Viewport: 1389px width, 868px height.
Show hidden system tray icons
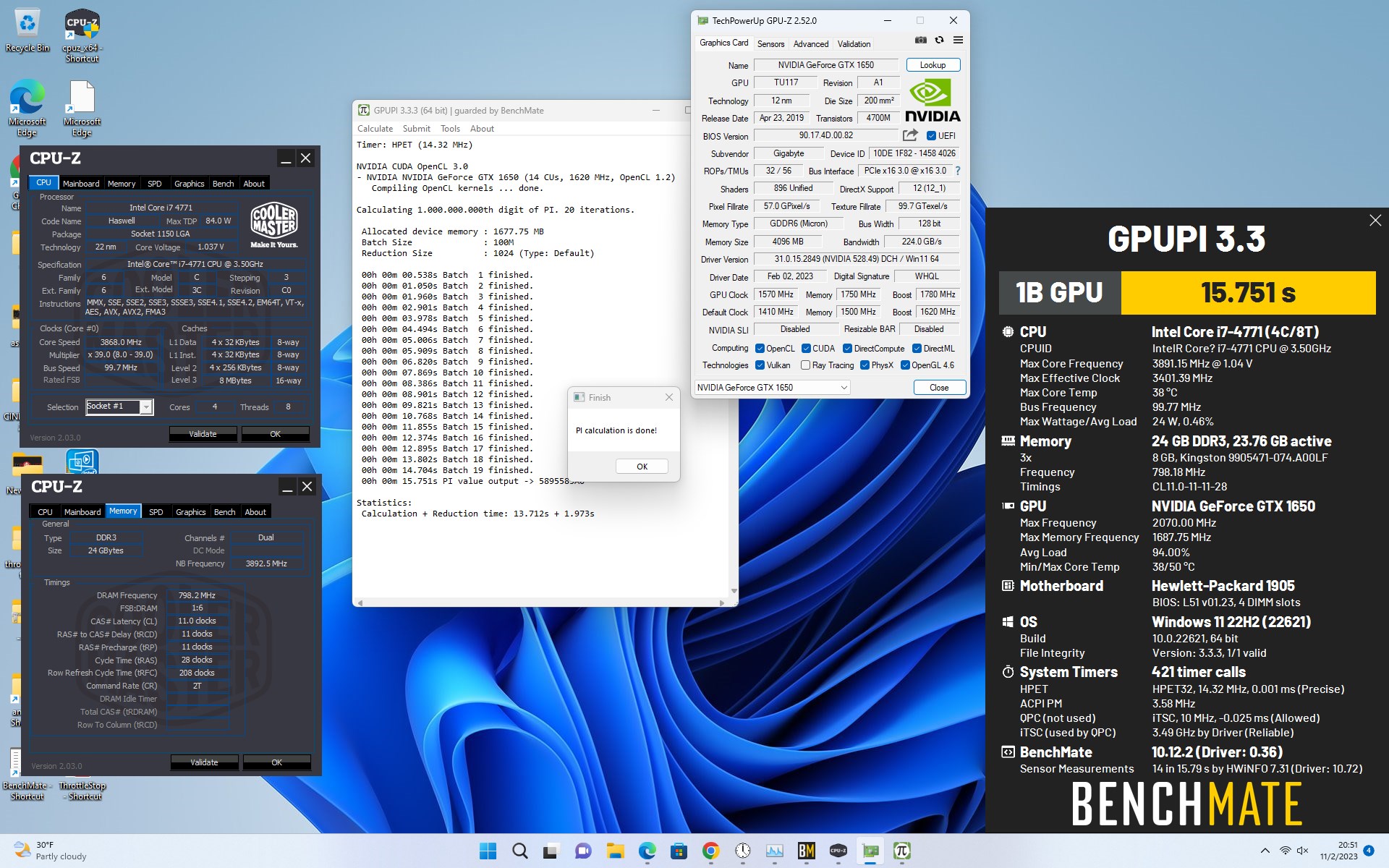[x=1265, y=851]
